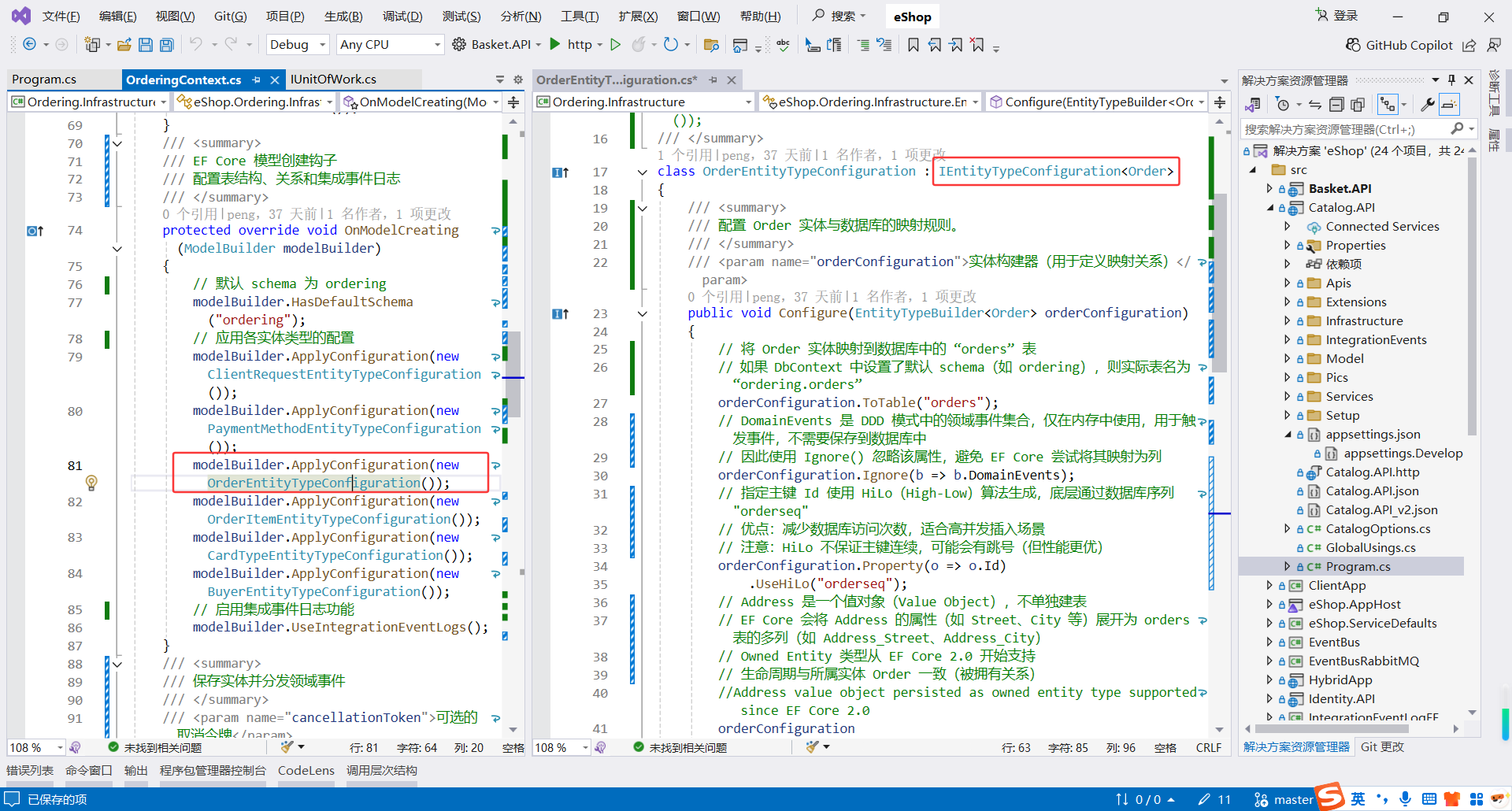Click the Navigate Backward arrow icon
Screen dimensions: 1512x811
(x=28, y=44)
